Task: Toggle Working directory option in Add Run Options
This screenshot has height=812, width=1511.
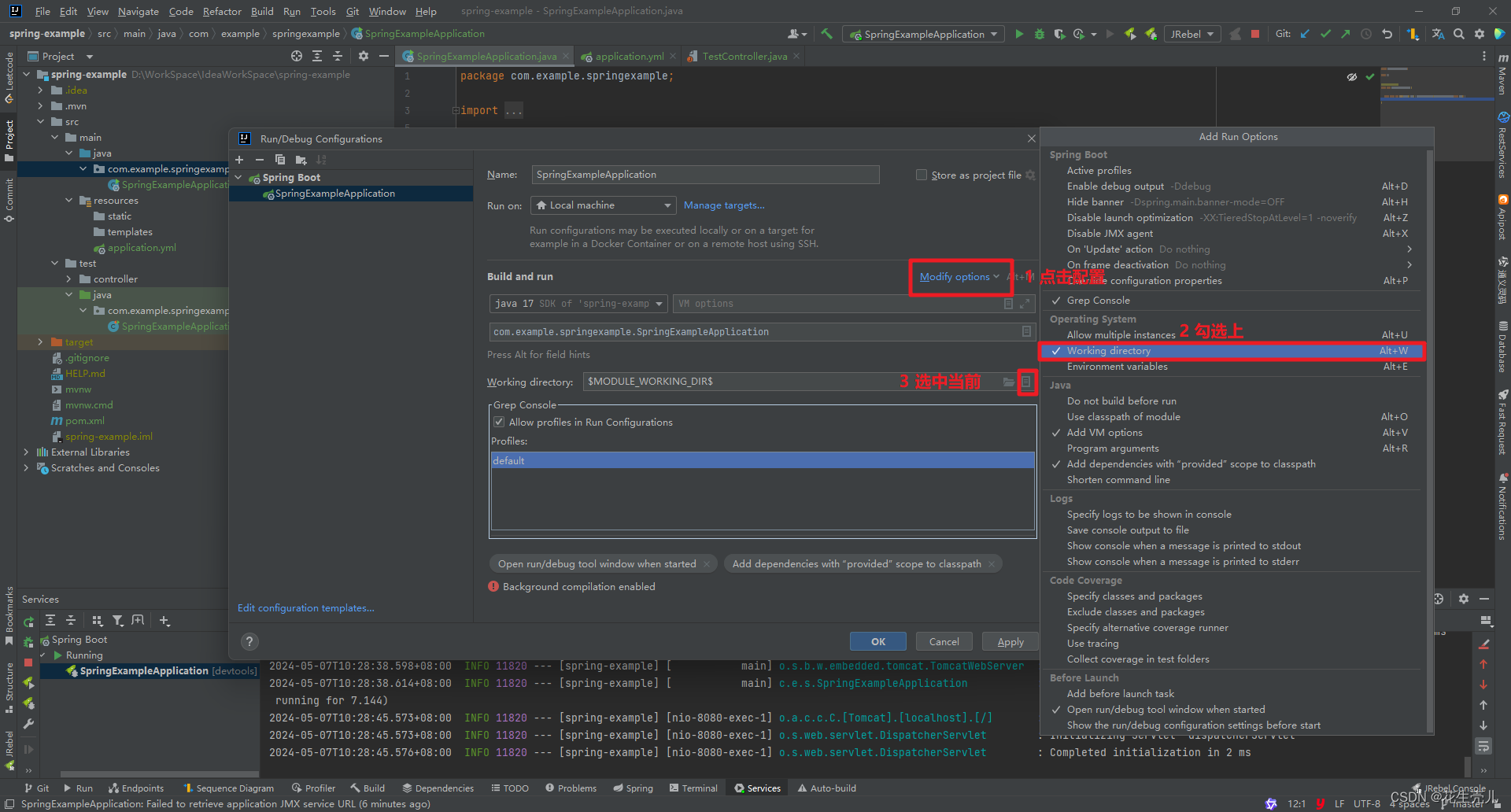Action: 1232,351
